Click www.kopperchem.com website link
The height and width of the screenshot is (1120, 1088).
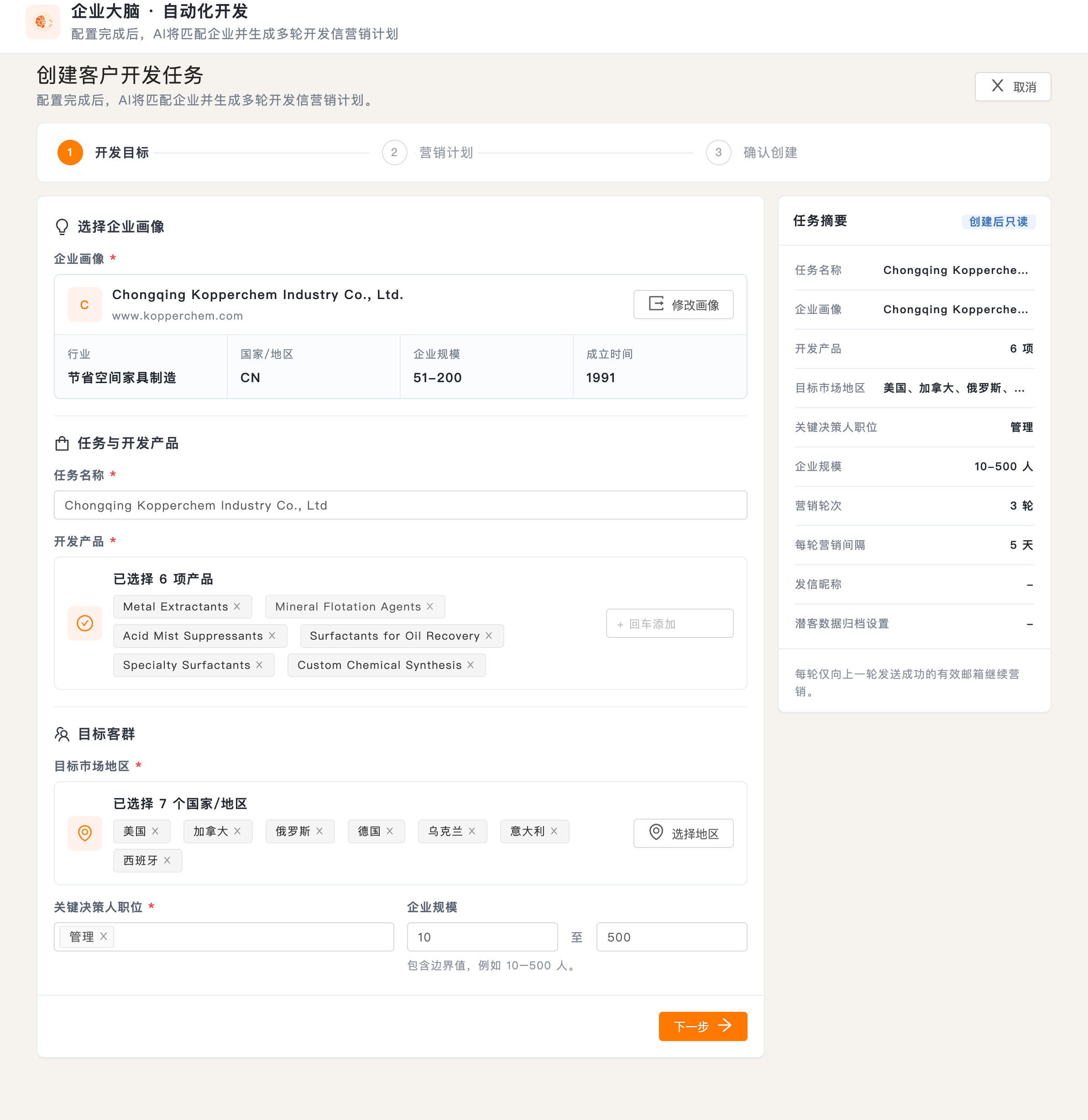coord(177,315)
